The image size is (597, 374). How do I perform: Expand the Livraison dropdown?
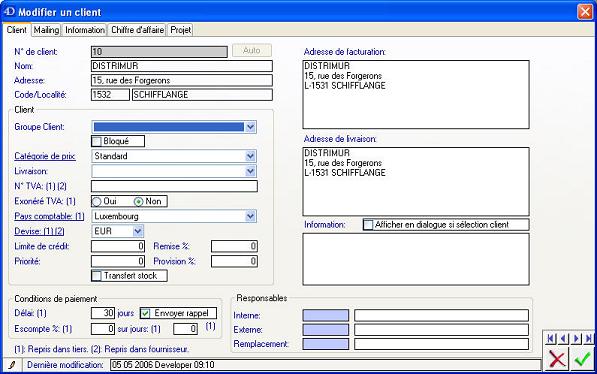tap(250, 171)
